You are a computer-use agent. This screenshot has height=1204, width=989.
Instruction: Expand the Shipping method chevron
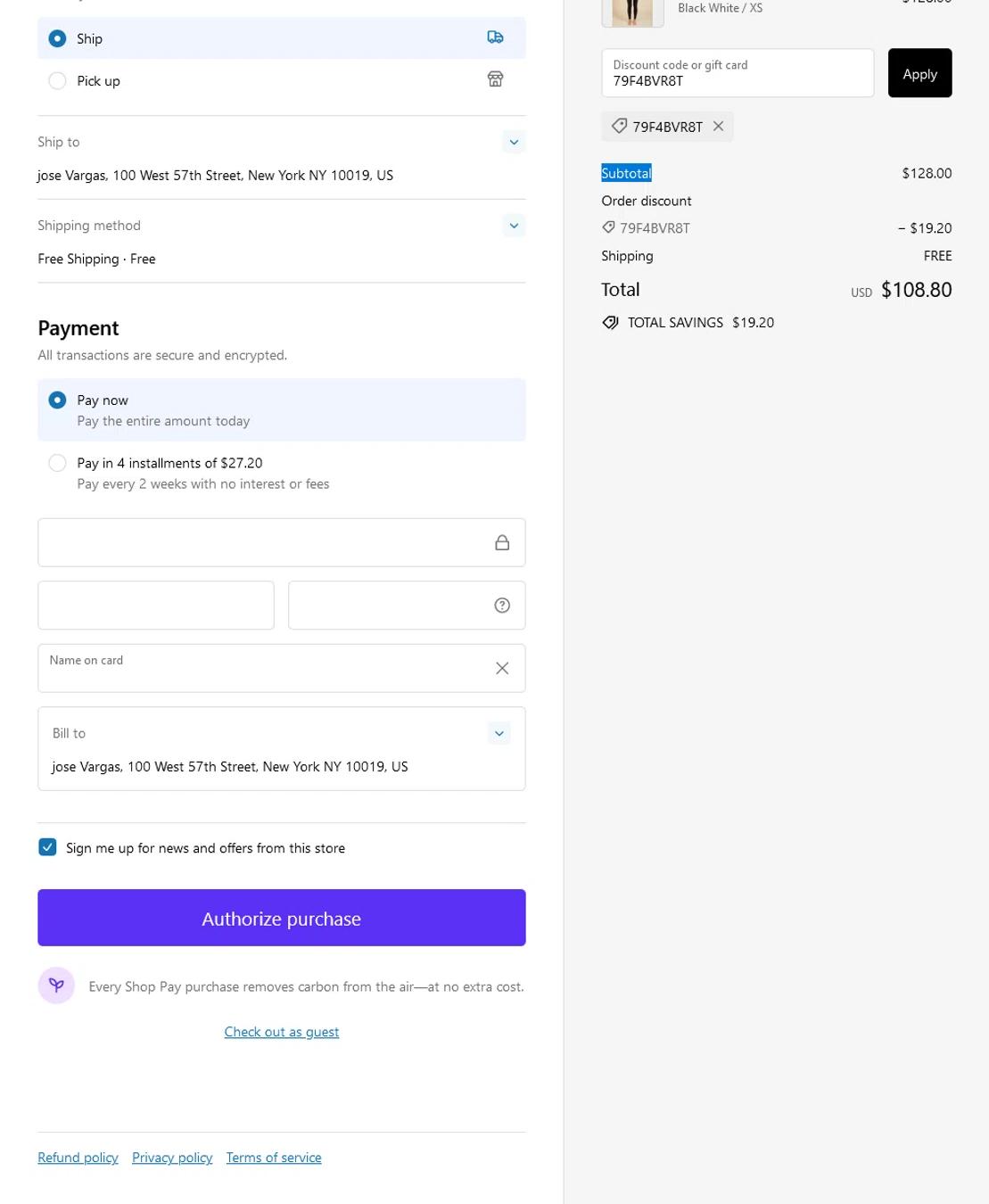[x=514, y=226]
